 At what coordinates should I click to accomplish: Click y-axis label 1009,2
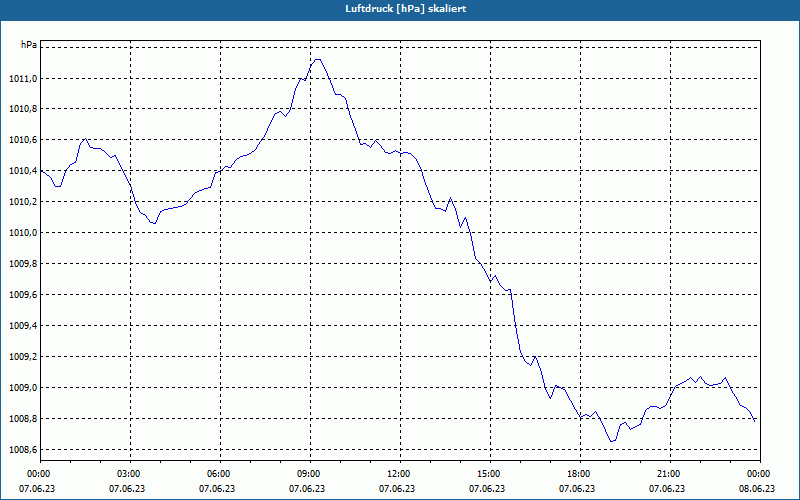23,357
